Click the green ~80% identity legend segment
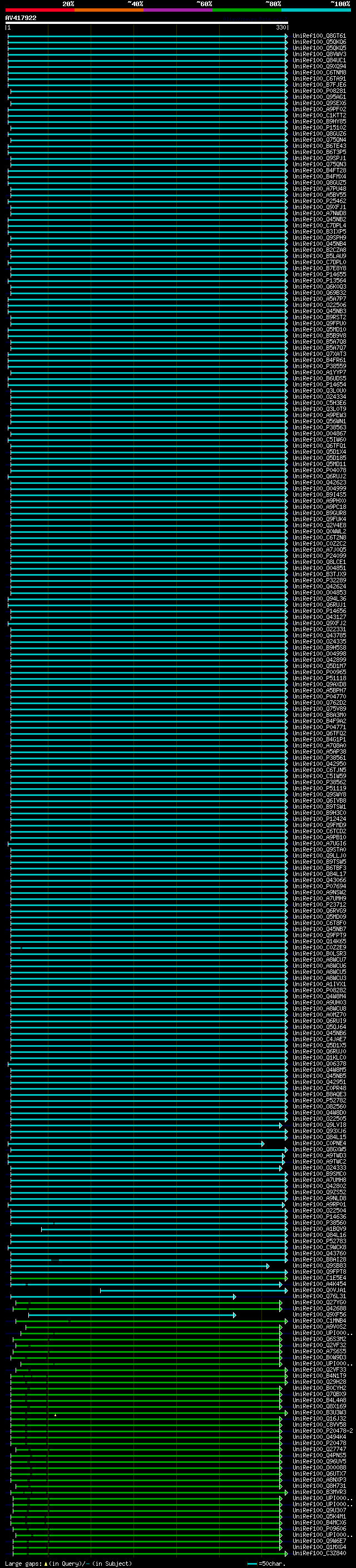356x1568 pixels. [246, 10]
